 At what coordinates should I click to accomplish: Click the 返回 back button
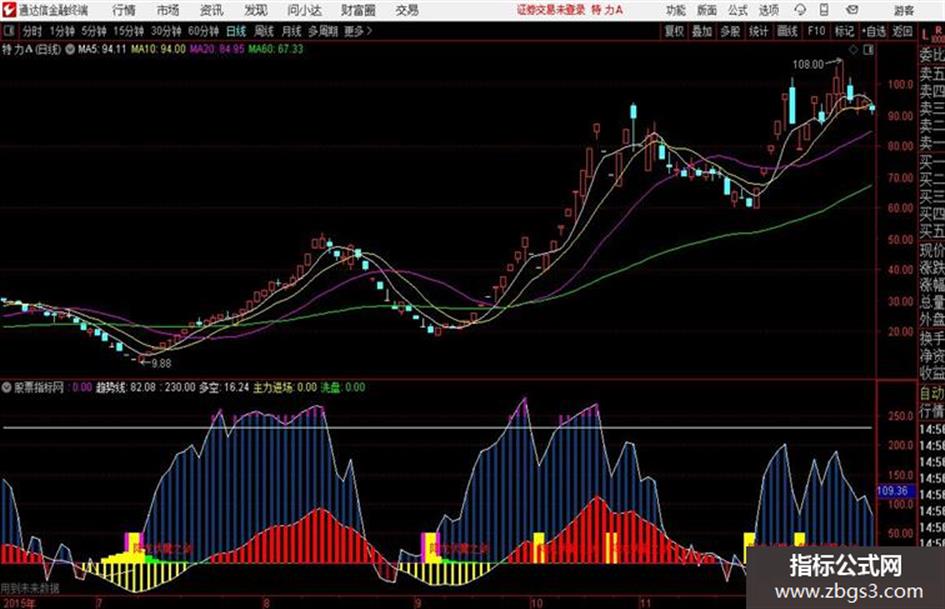(902, 31)
